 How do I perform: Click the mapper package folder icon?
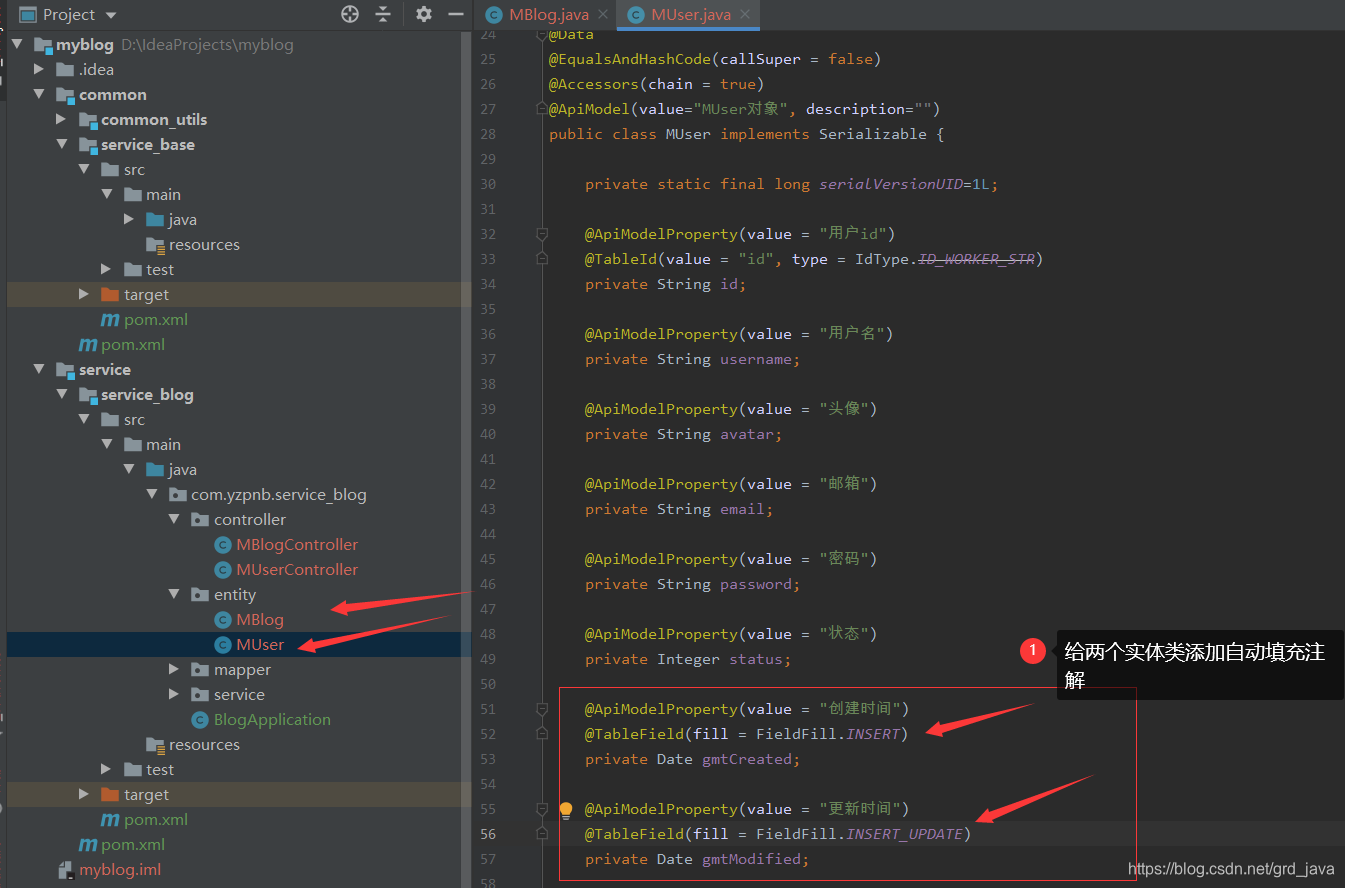[200, 670]
